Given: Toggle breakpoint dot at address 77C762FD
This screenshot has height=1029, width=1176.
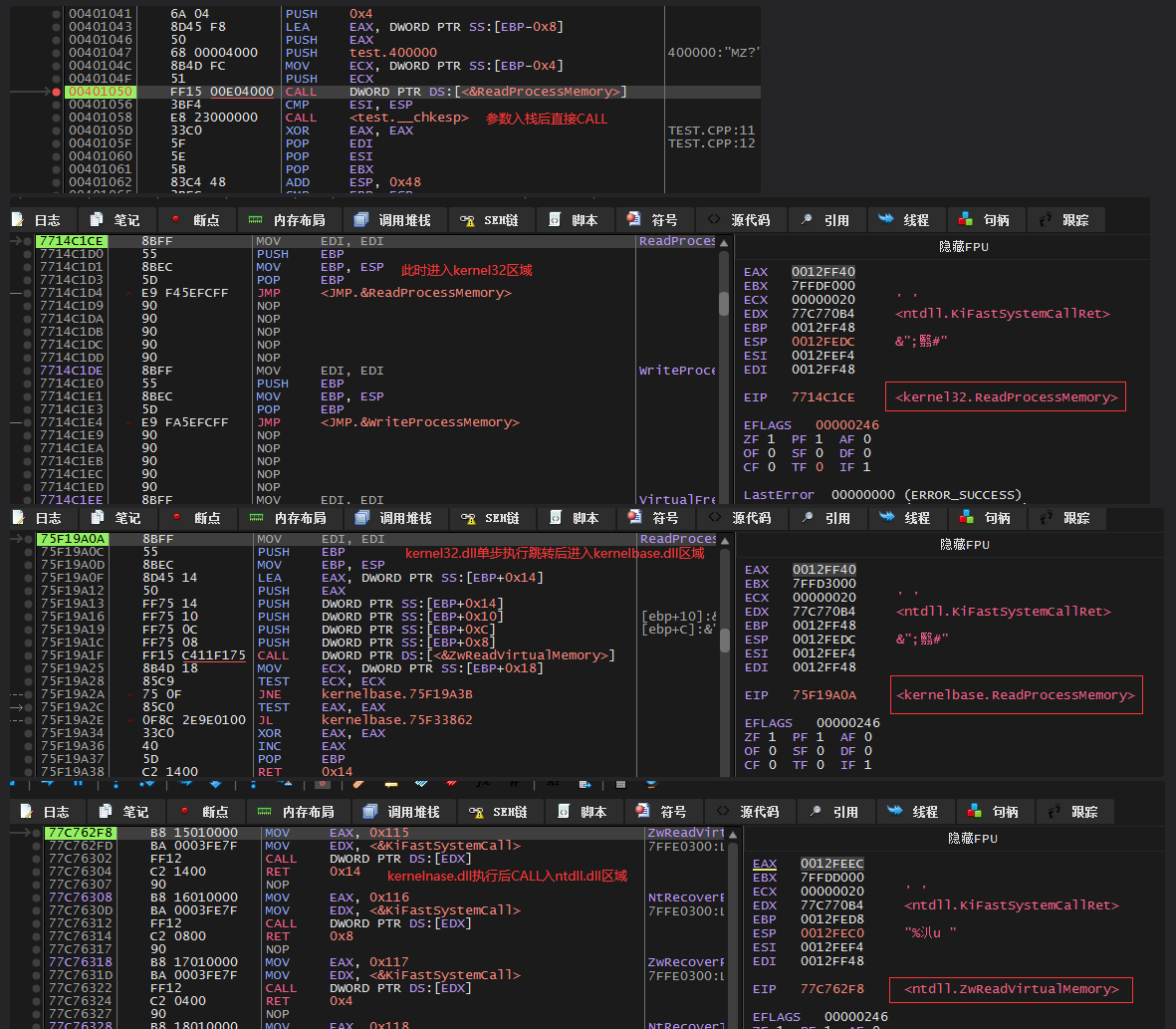Looking at the screenshot, I should [x=36, y=846].
